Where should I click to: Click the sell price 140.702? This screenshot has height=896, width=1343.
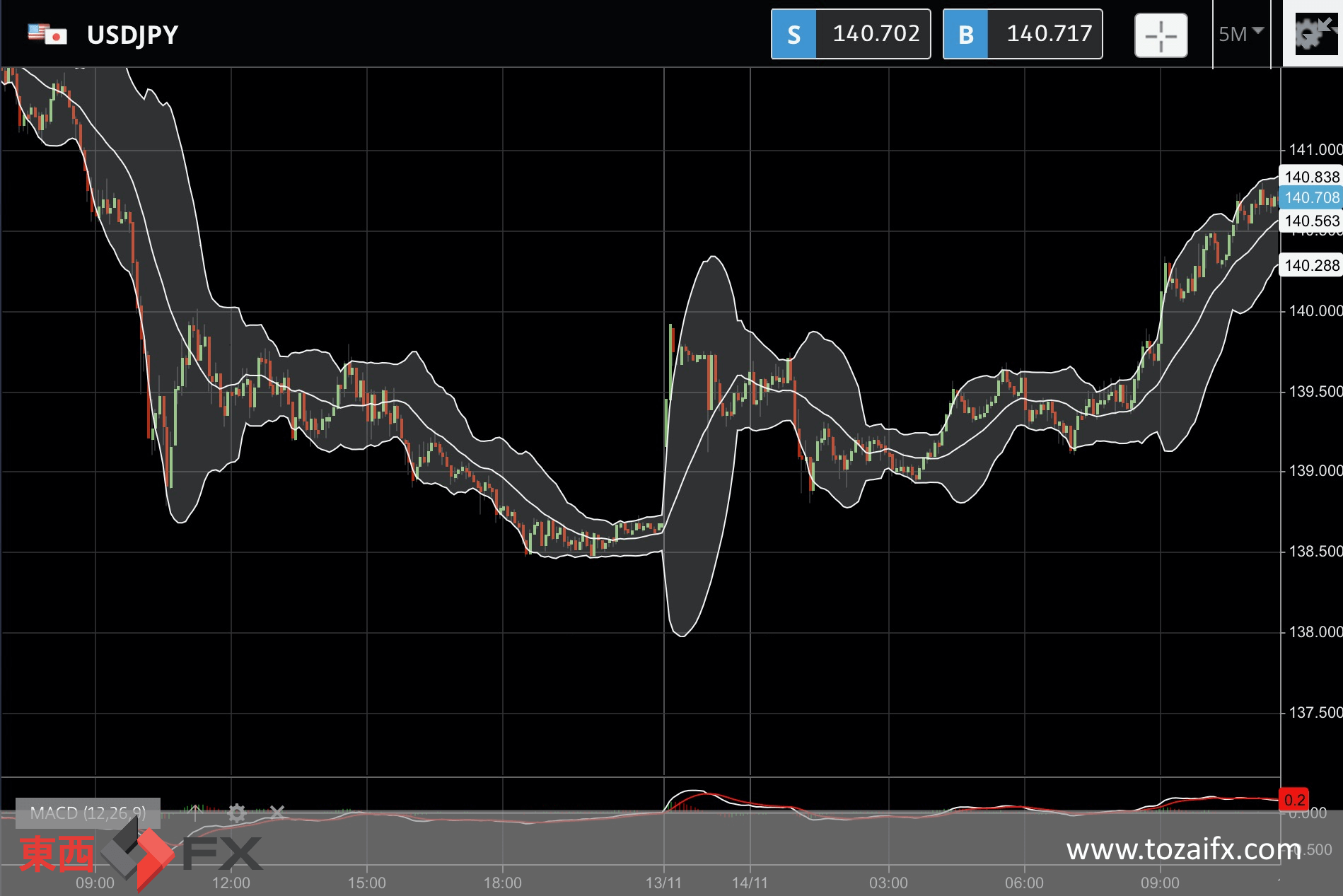(875, 34)
